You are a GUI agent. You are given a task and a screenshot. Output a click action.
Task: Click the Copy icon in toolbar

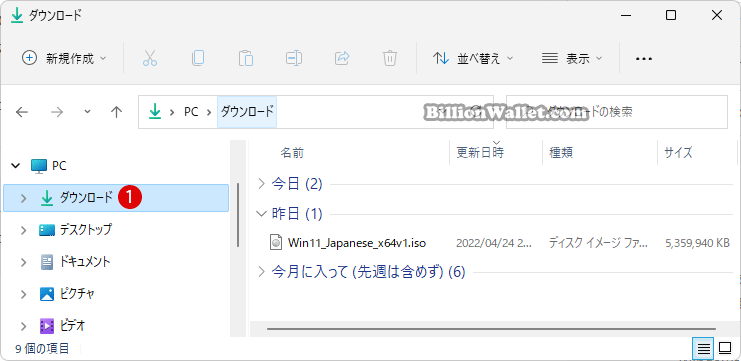[198, 59]
